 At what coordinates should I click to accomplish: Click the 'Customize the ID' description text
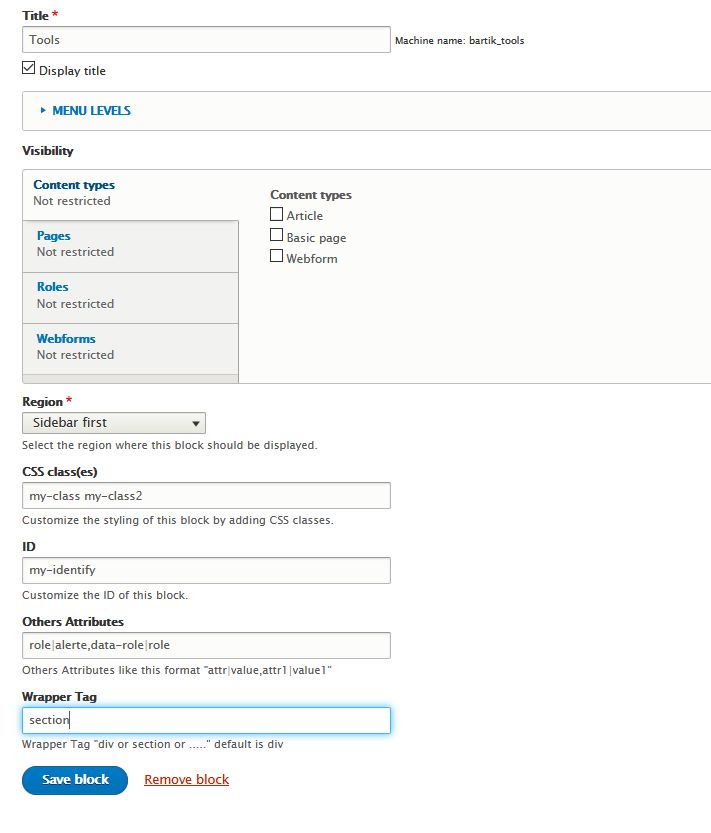pyautogui.click(x=105, y=595)
